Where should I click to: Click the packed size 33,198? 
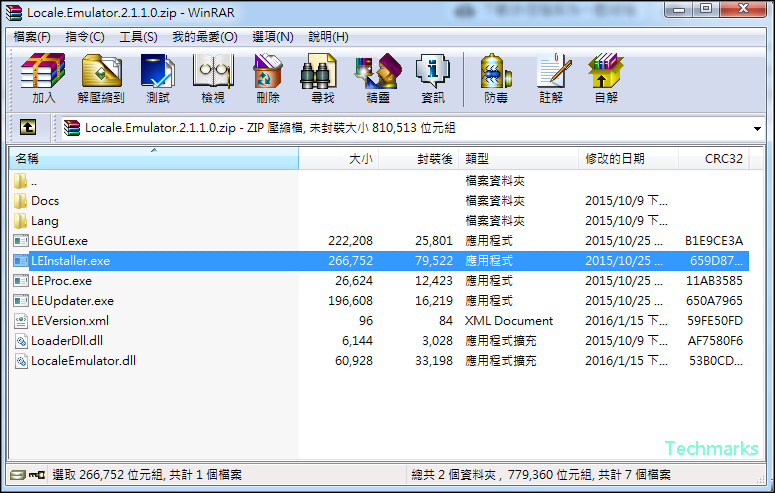click(434, 361)
